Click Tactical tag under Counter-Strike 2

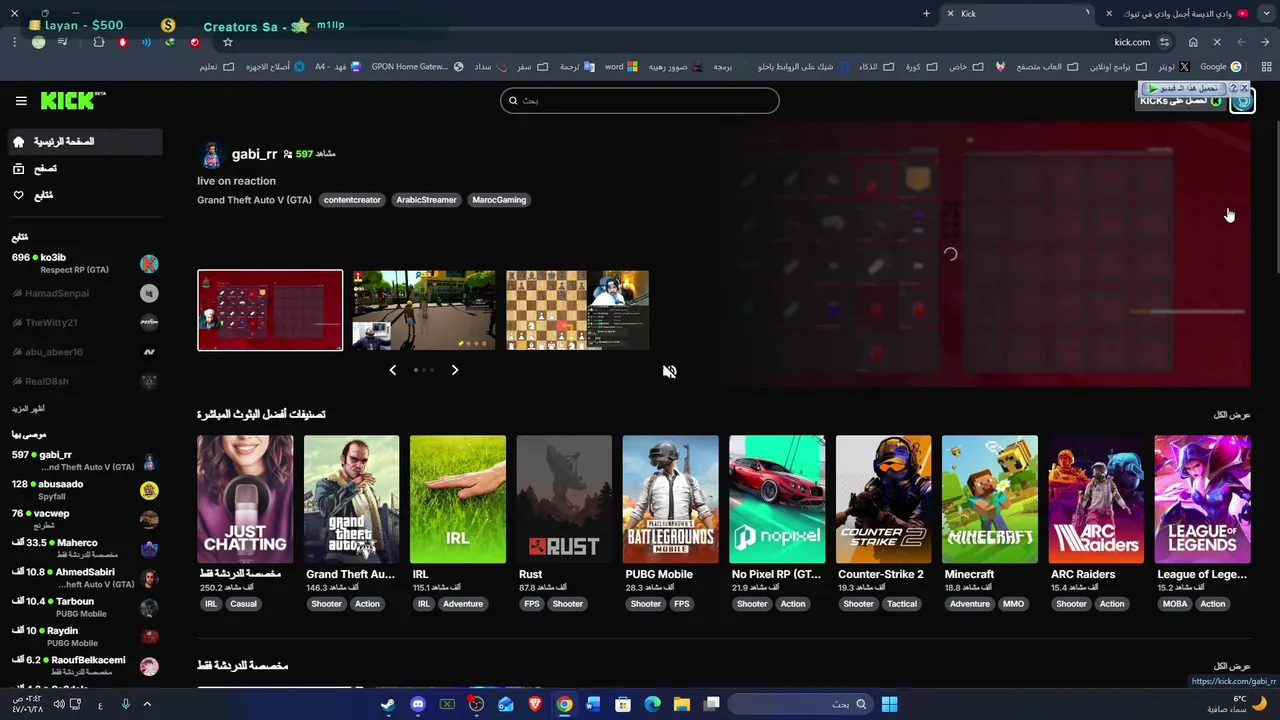point(901,604)
